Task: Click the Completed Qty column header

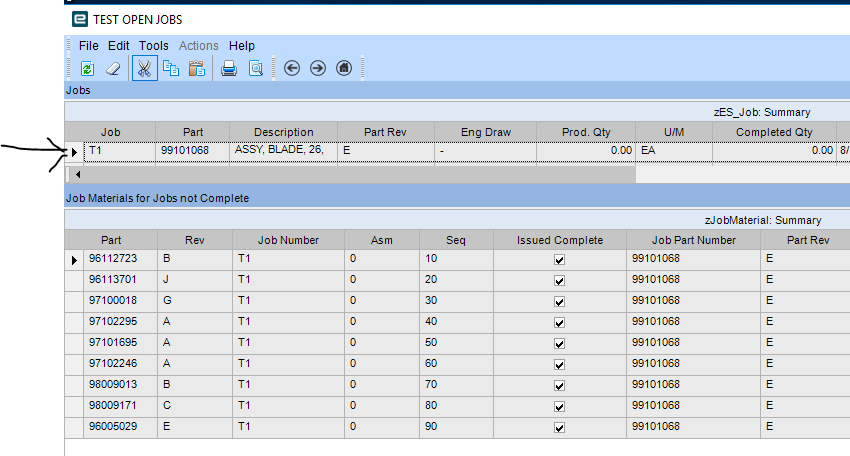Action: [774, 132]
